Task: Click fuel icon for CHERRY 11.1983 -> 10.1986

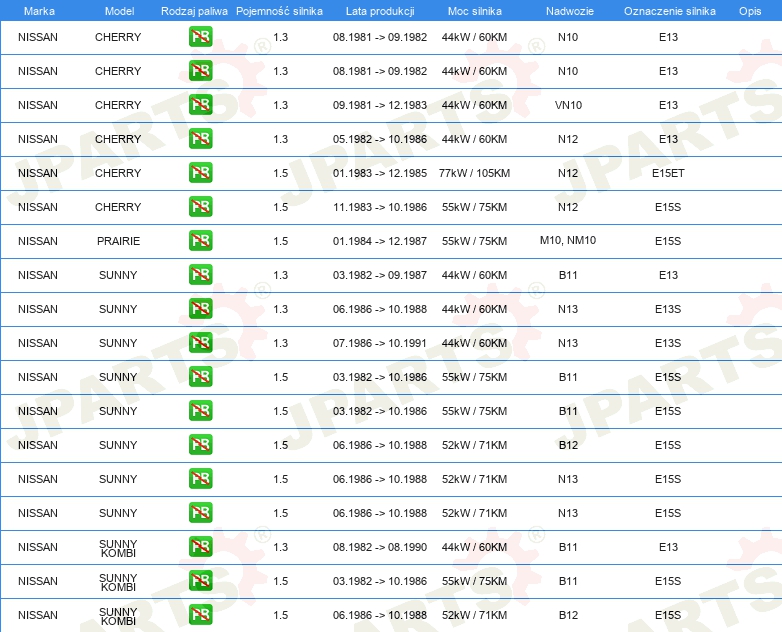Action: click(200, 207)
